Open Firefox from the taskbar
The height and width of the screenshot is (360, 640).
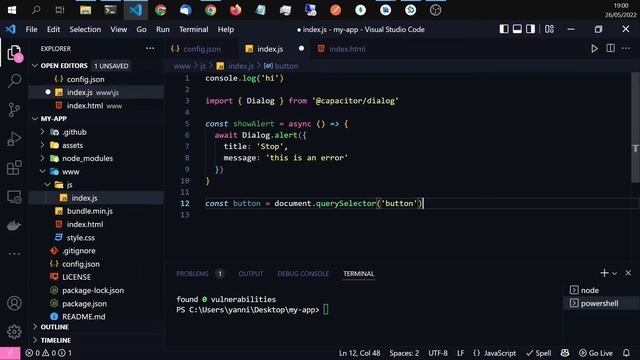[x=236, y=10]
